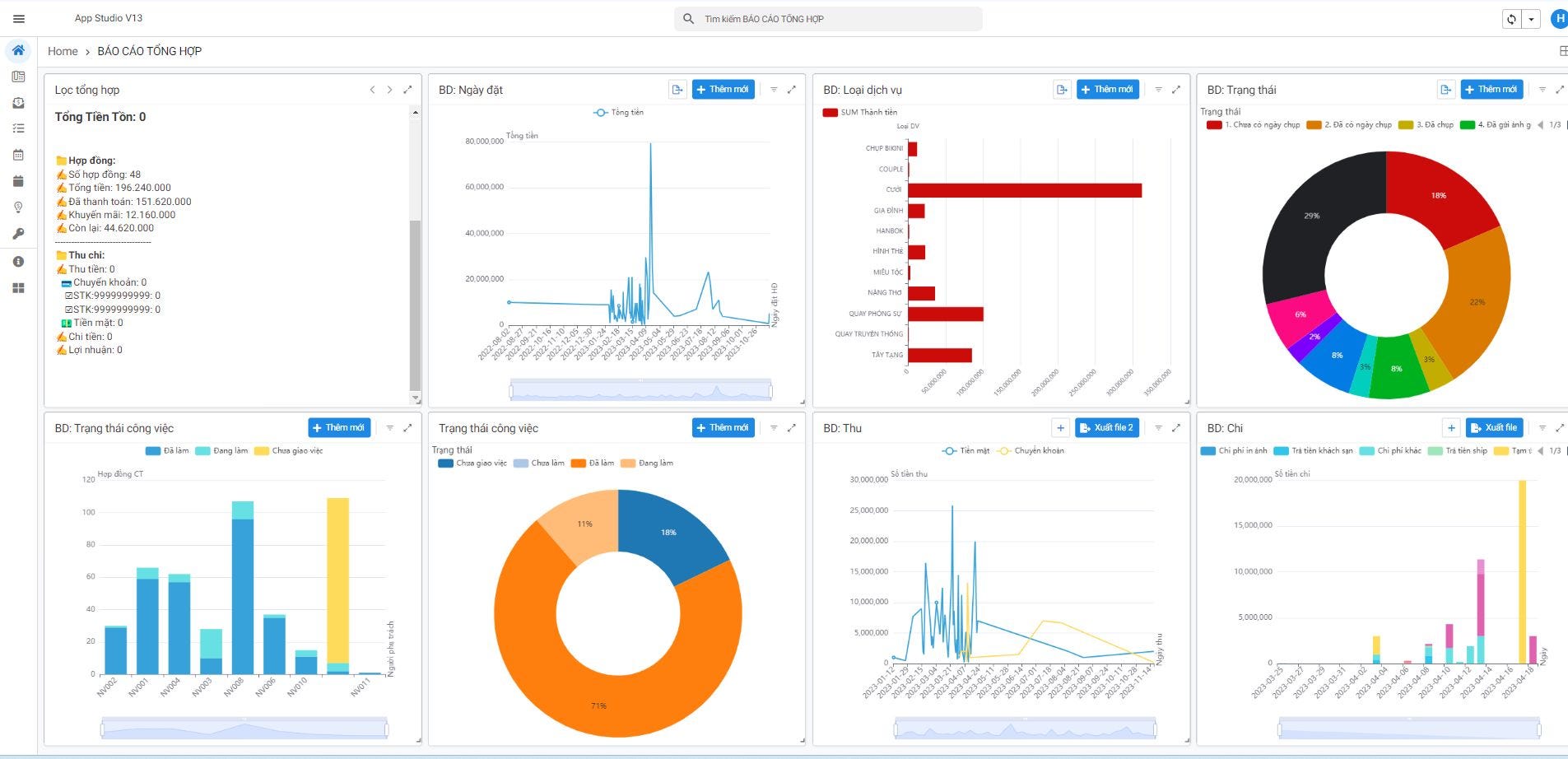Open filter icon in BD: Ngày đặt panel
This screenshot has height=759, width=1568.
(x=774, y=90)
